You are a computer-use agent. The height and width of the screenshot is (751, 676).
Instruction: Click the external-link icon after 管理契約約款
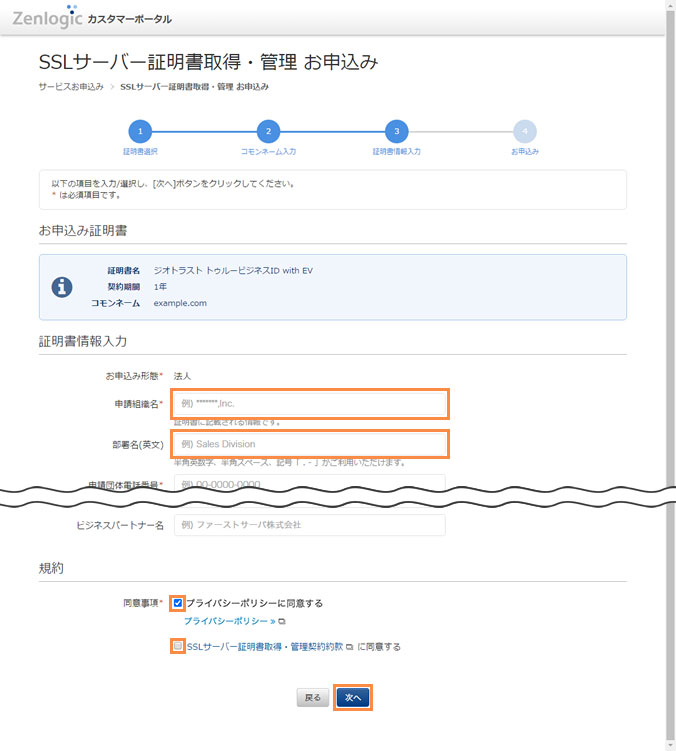click(x=349, y=647)
